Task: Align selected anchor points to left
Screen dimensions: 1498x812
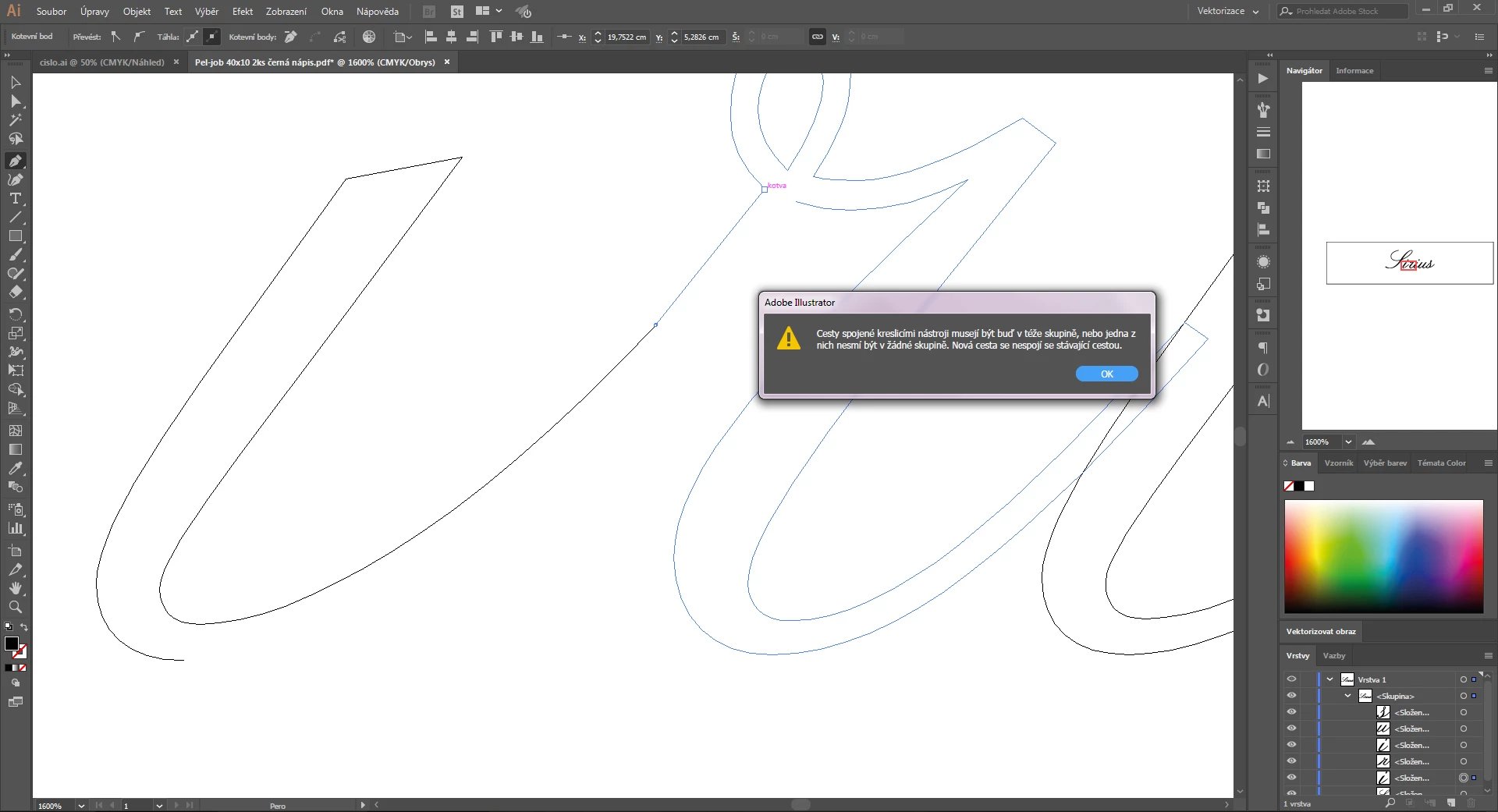Action: (431, 37)
